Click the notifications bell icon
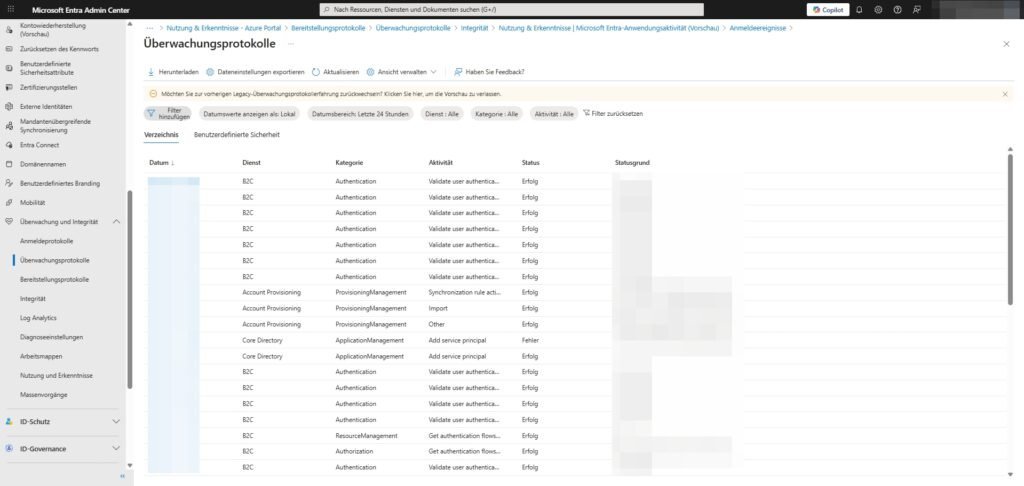Image resolution: width=1024 pixels, height=486 pixels. [x=859, y=9]
